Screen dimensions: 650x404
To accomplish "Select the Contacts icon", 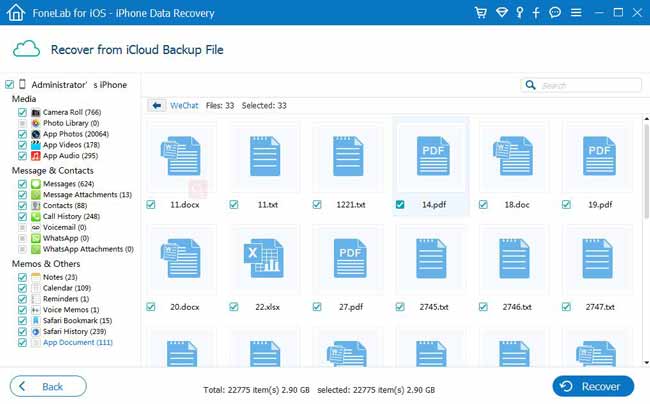I will 36,206.
